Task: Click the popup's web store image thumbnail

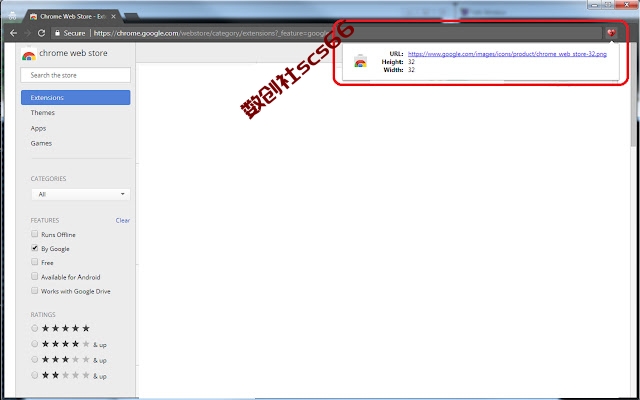Action: tap(360, 61)
